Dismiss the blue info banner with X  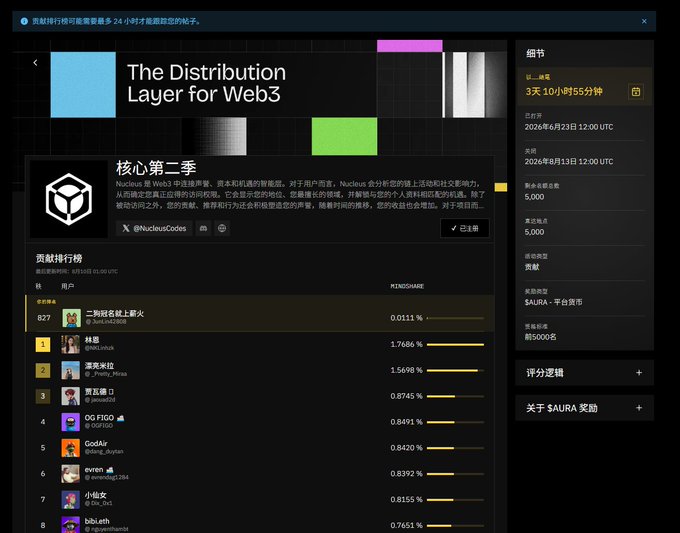point(644,21)
